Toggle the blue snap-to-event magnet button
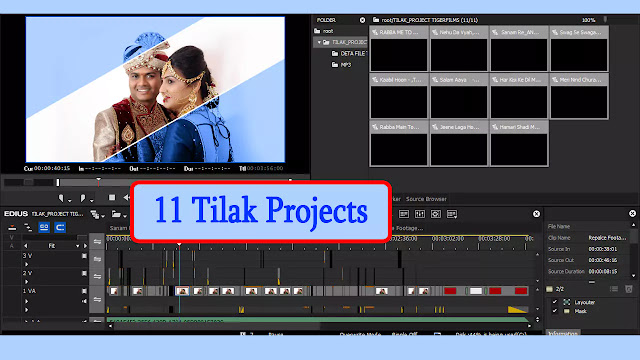This screenshot has height=360, width=640. tap(60, 227)
